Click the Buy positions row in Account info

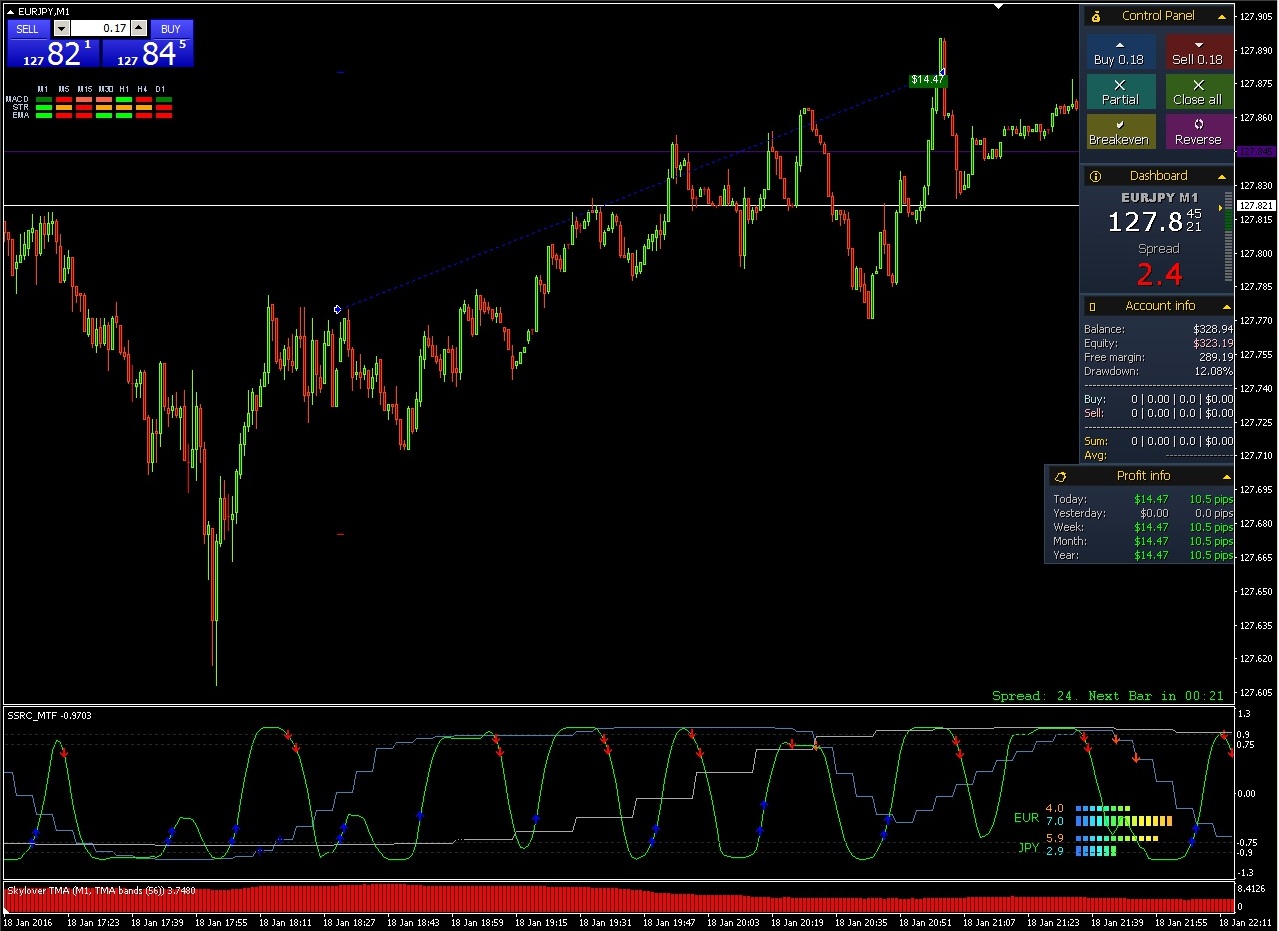1159,399
